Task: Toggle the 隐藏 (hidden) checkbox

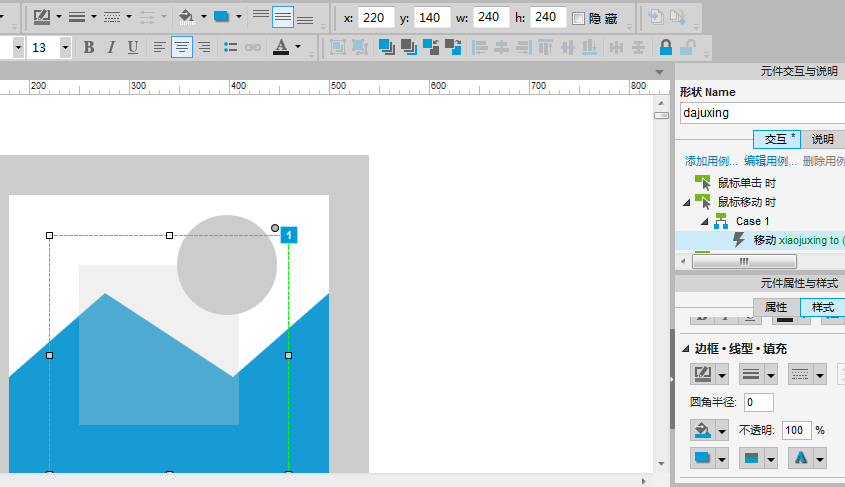Action: click(x=578, y=18)
